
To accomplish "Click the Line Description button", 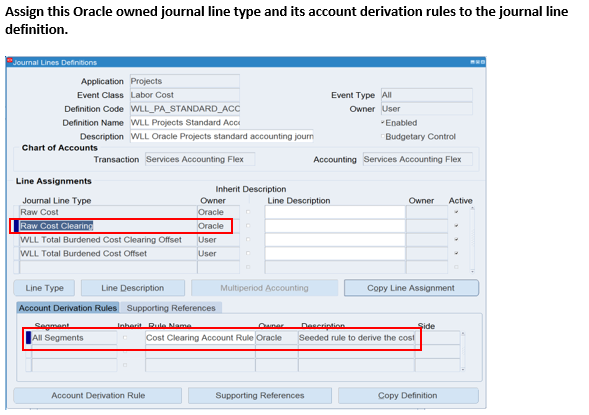I will 133,288.
